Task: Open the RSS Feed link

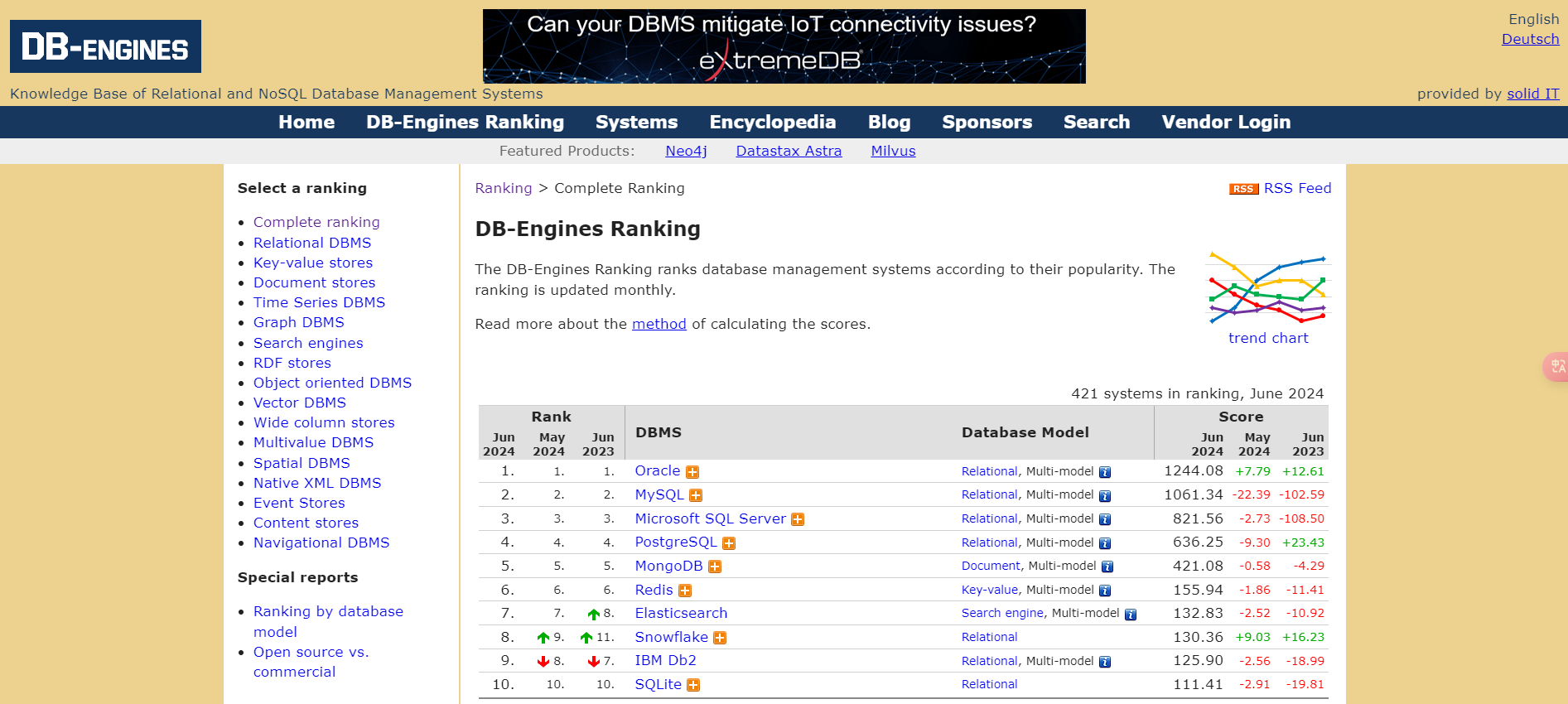Action: (x=1297, y=188)
